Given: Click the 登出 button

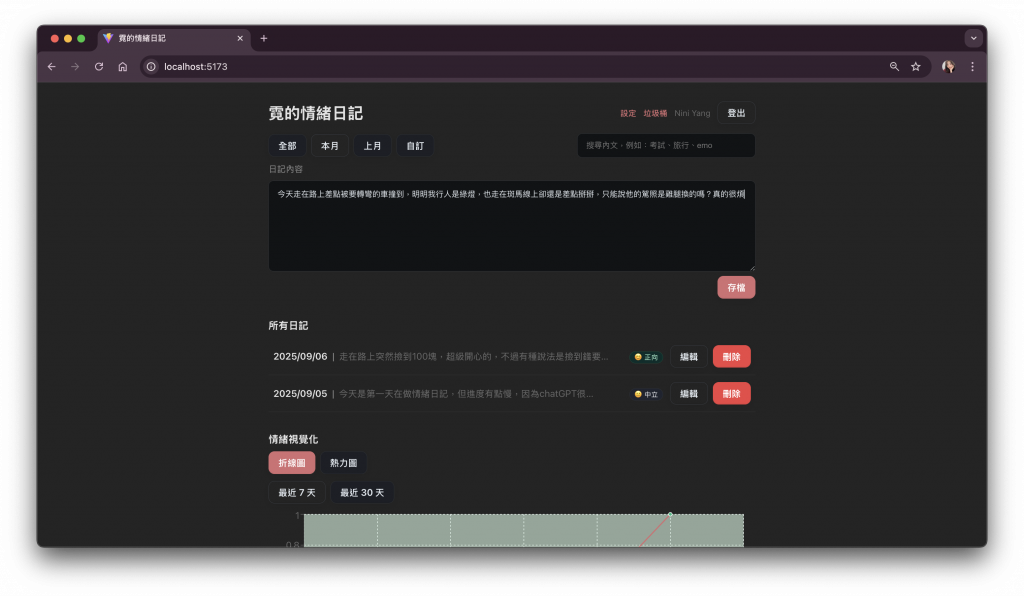Looking at the screenshot, I should click(x=736, y=113).
